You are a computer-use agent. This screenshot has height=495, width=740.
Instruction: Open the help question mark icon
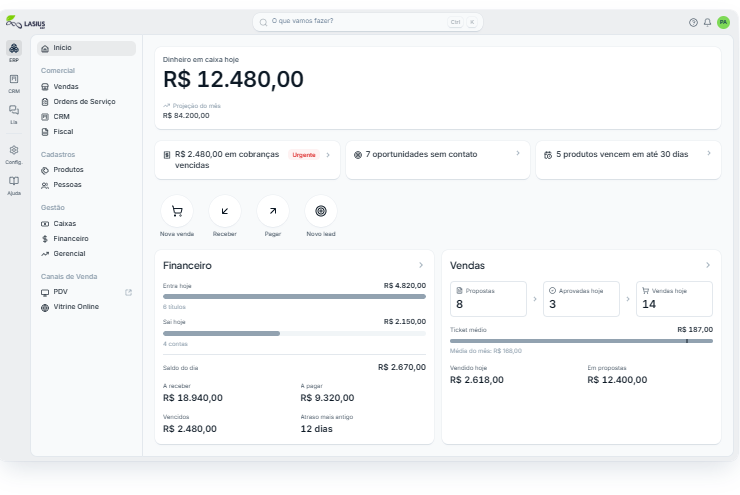pyautogui.click(x=693, y=22)
